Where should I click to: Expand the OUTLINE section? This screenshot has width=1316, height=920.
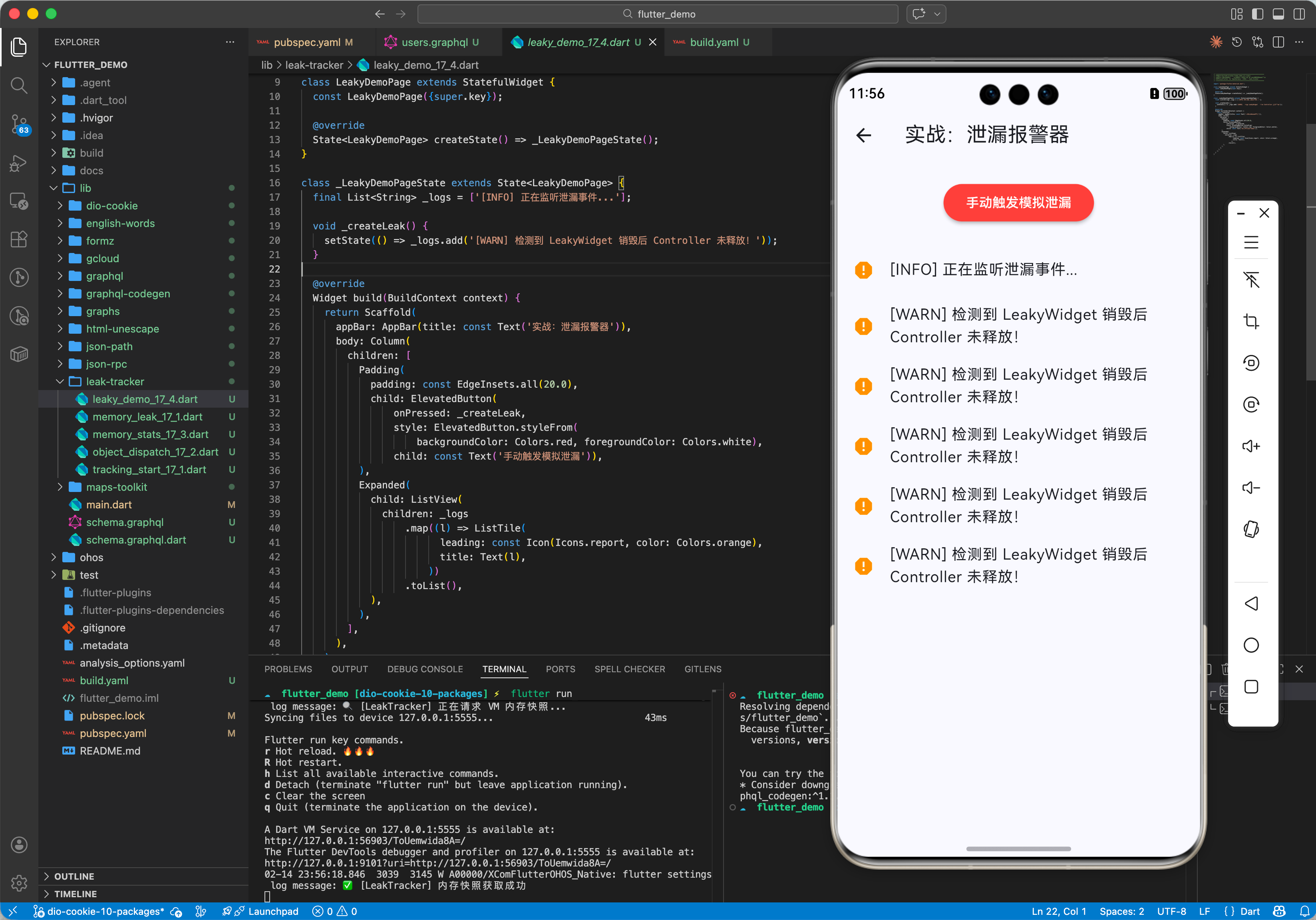point(74,876)
